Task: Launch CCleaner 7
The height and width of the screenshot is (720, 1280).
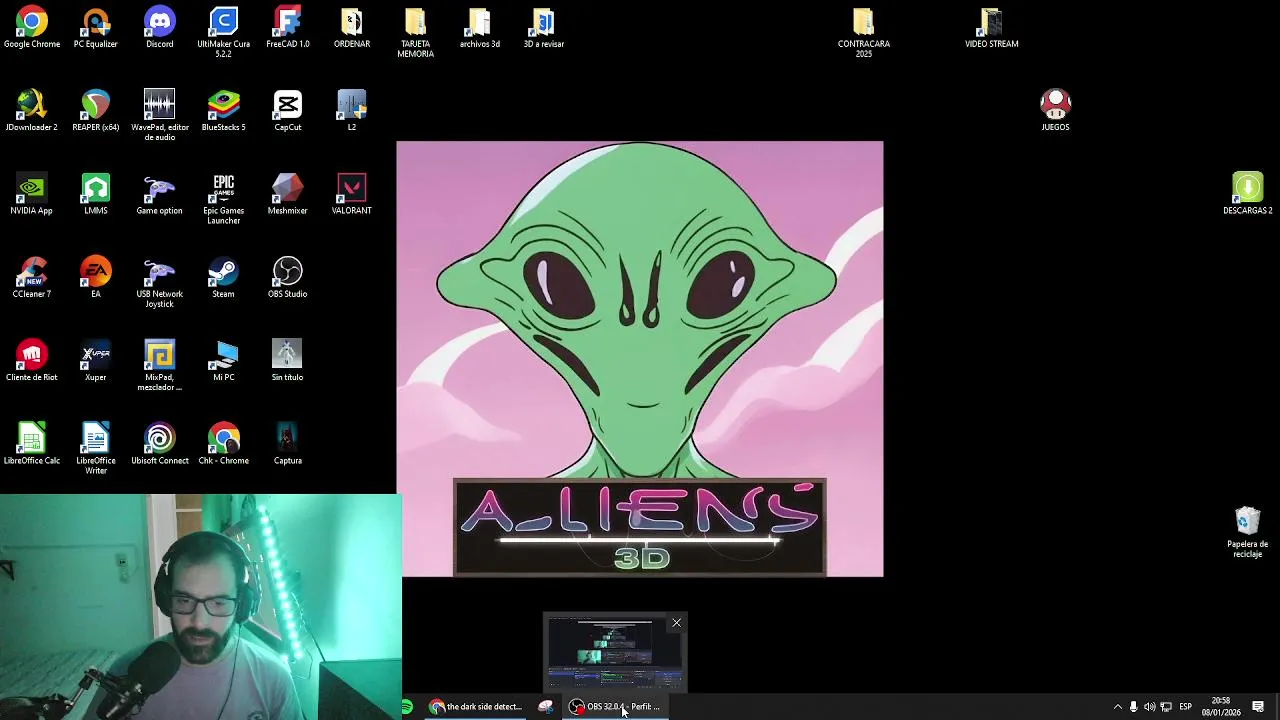Action: click(x=31, y=278)
